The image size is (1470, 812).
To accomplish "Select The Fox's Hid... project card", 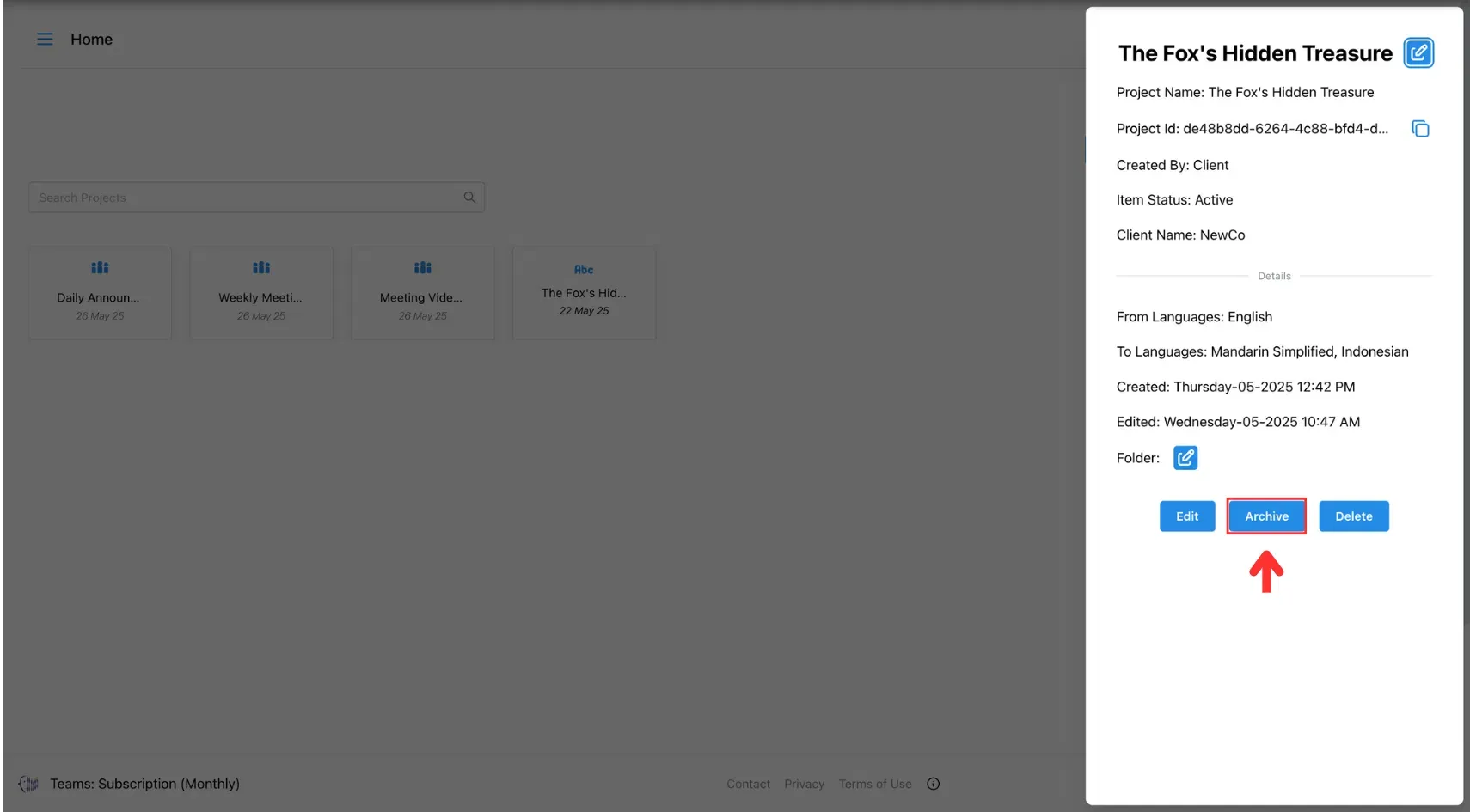I will pos(585,293).
